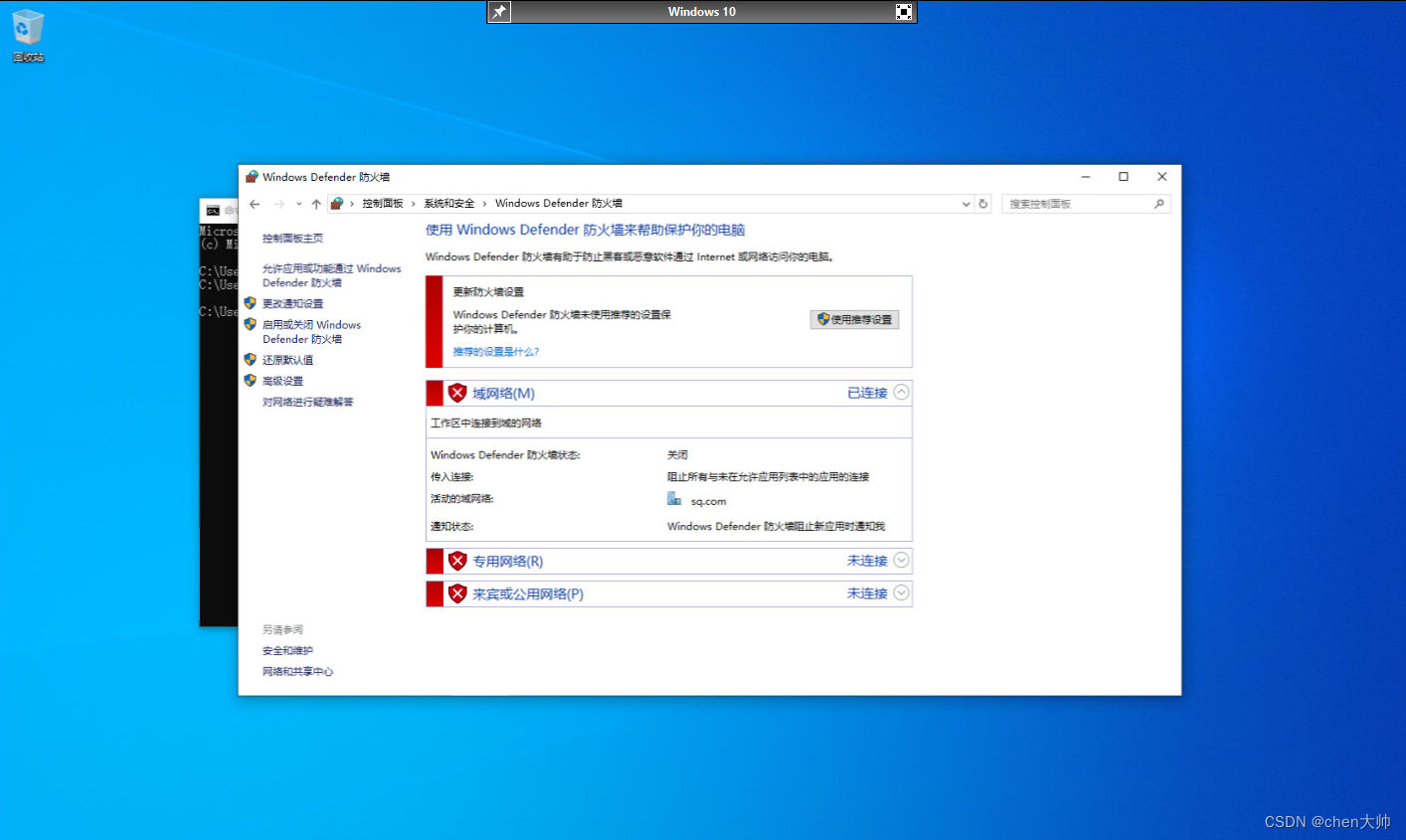Click sq.com domain network icon
The width and height of the screenshot is (1406, 840).
(x=674, y=499)
